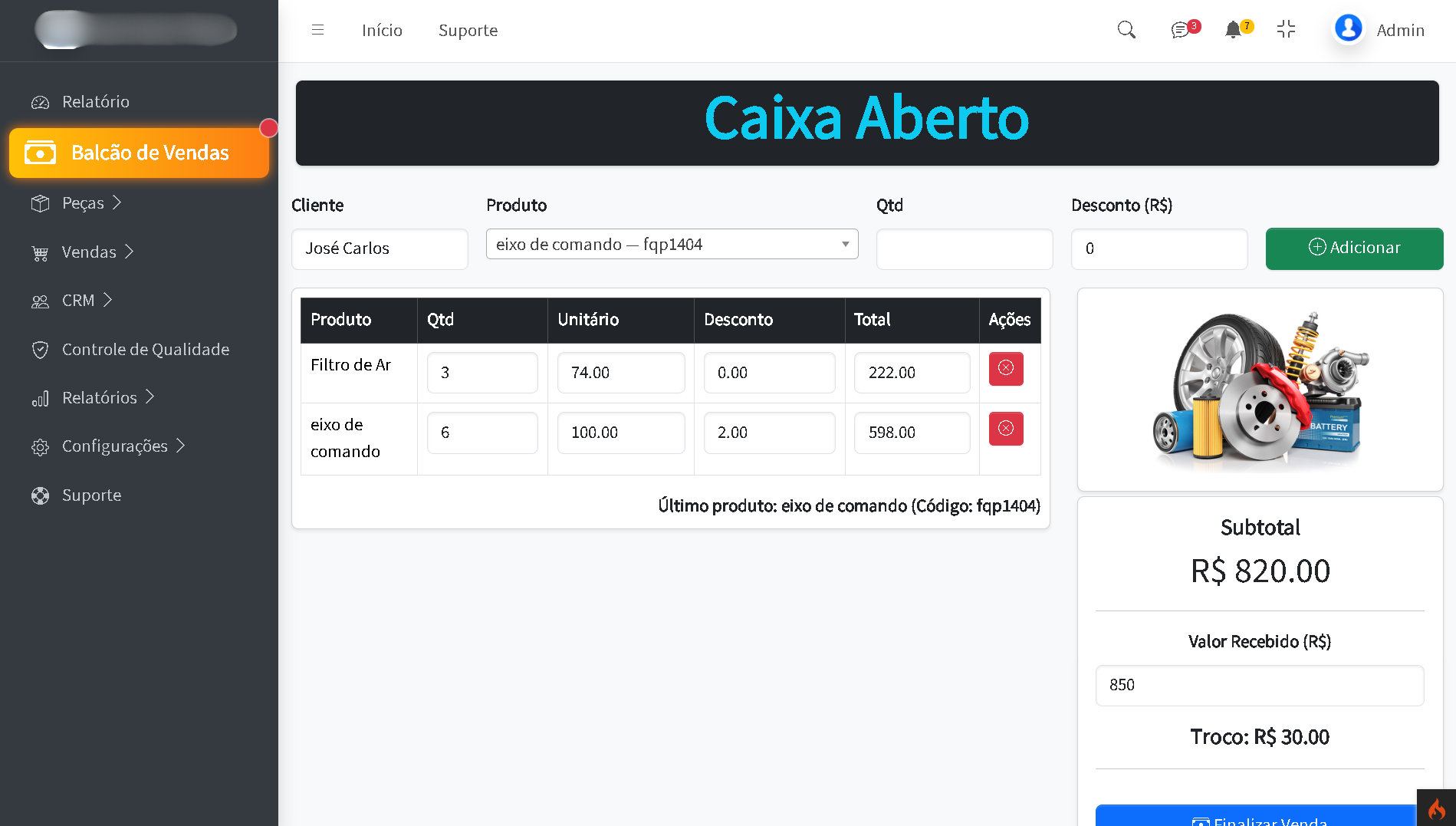Image resolution: width=1456 pixels, height=826 pixels.
Task: Expand the Configurações submenu
Action: [x=114, y=446]
